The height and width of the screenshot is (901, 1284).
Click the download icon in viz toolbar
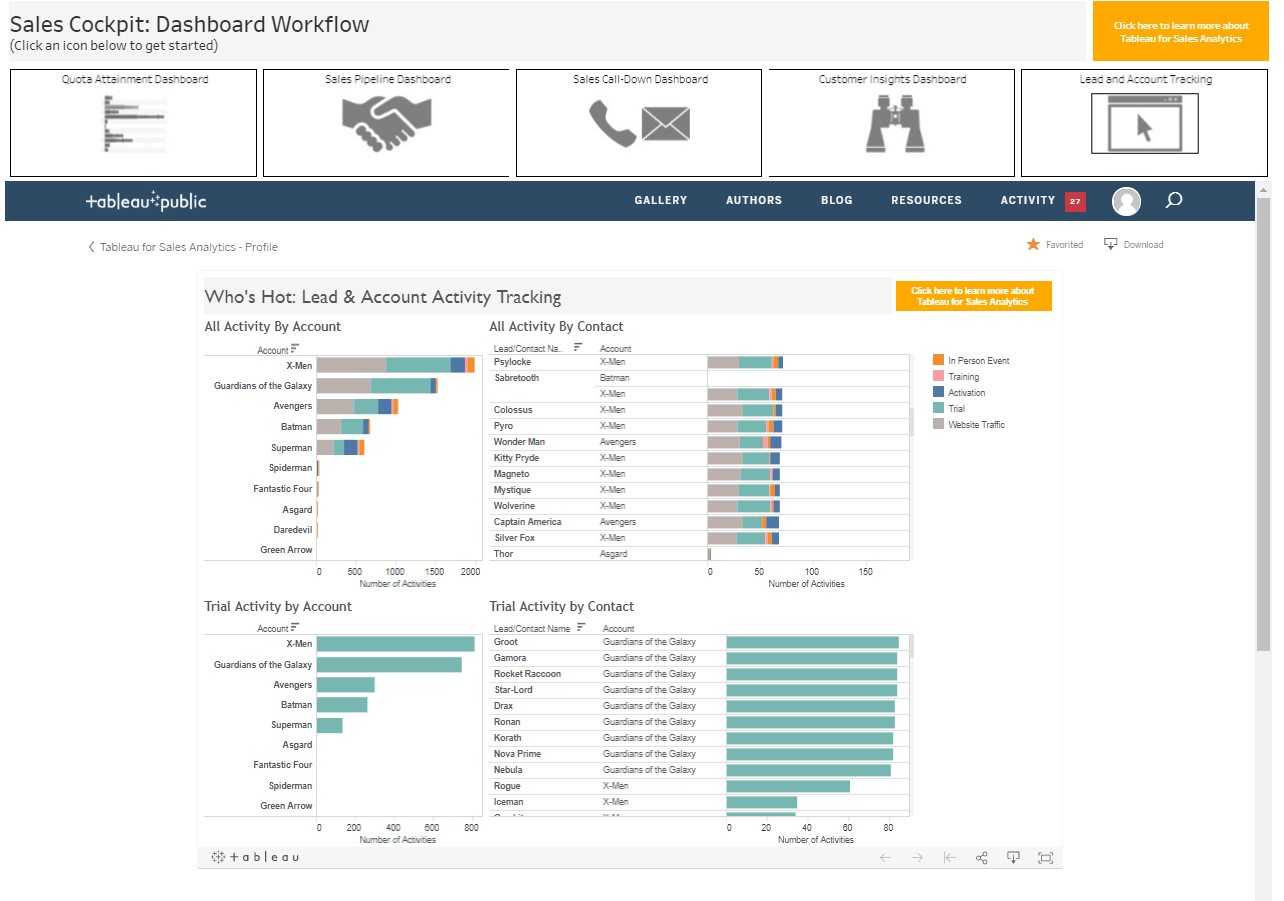[x=1013, y=858]
